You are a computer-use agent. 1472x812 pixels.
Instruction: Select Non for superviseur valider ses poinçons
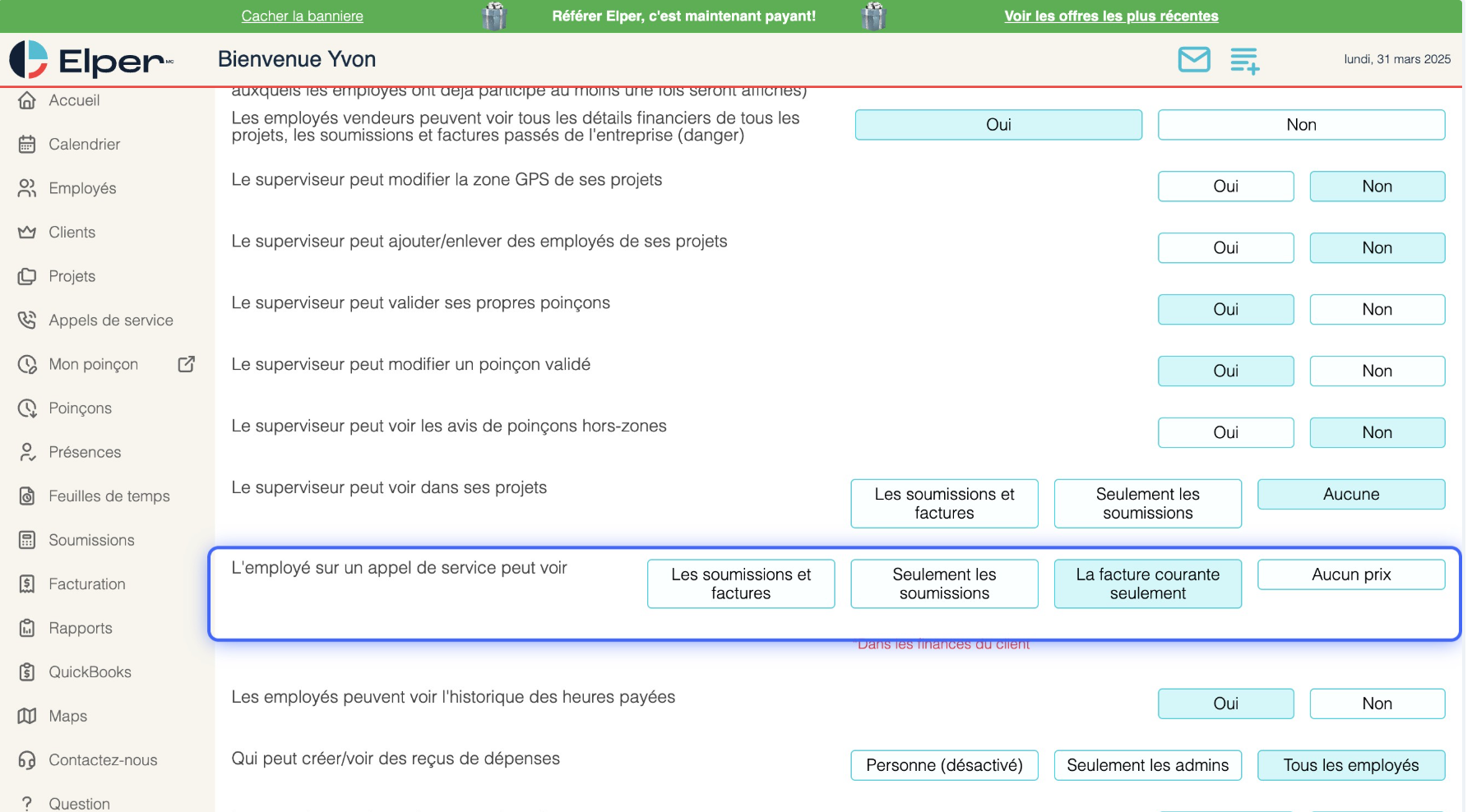pyautogui.click(x=1377, y=310)
